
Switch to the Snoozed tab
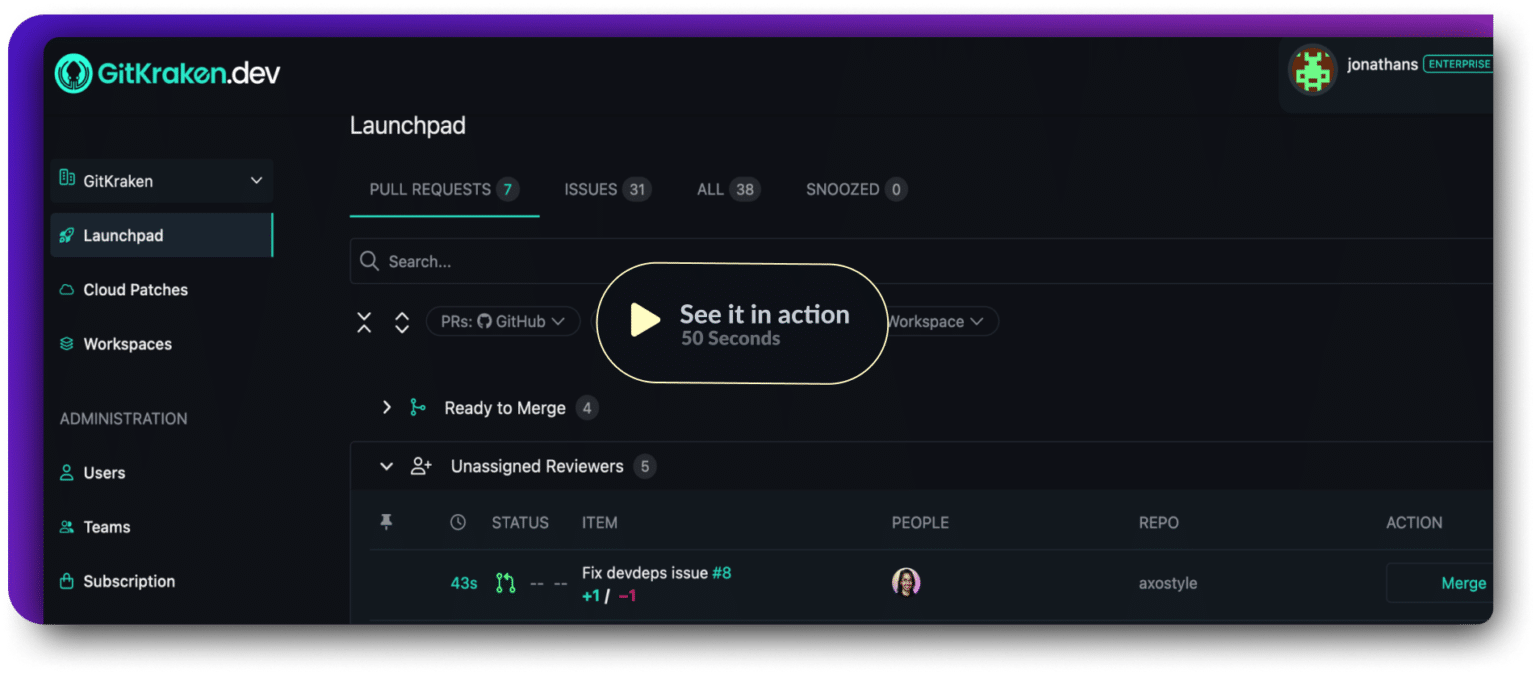(856, 189)
